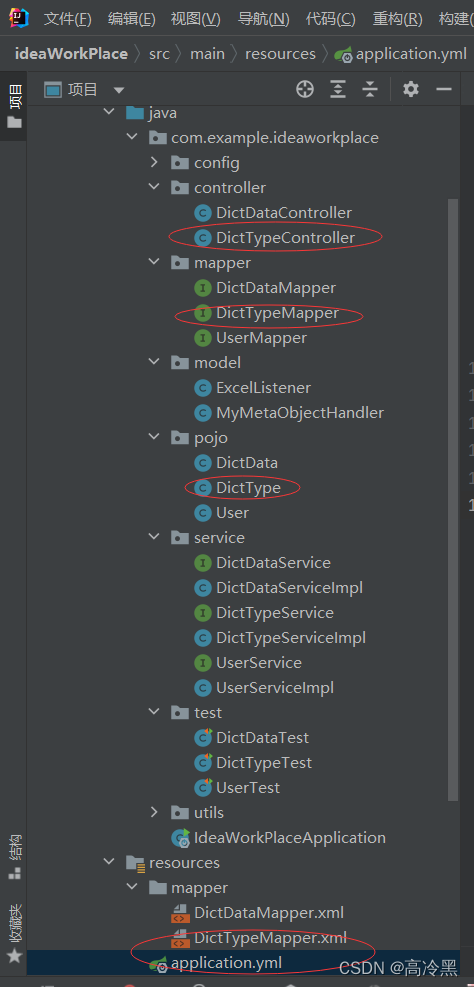Collapse the test package
Viewport: 474px width, 987px height.
154,713
